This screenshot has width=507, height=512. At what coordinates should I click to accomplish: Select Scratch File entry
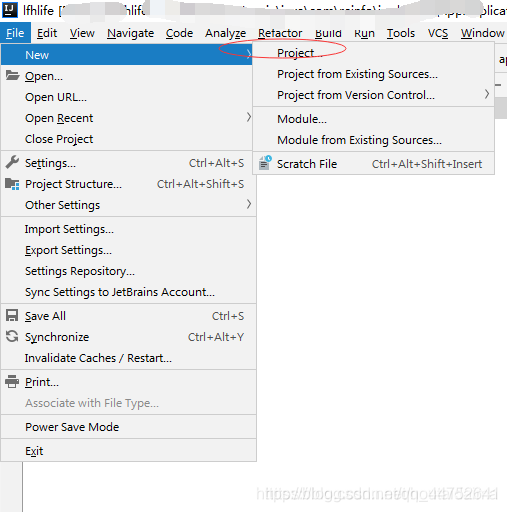point(373,164)
